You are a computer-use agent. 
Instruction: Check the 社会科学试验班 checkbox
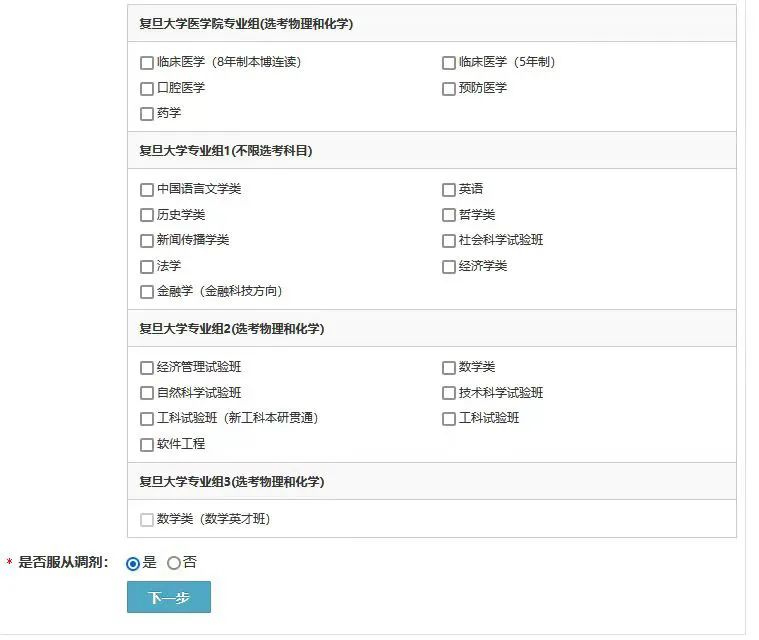pos(449,241)
